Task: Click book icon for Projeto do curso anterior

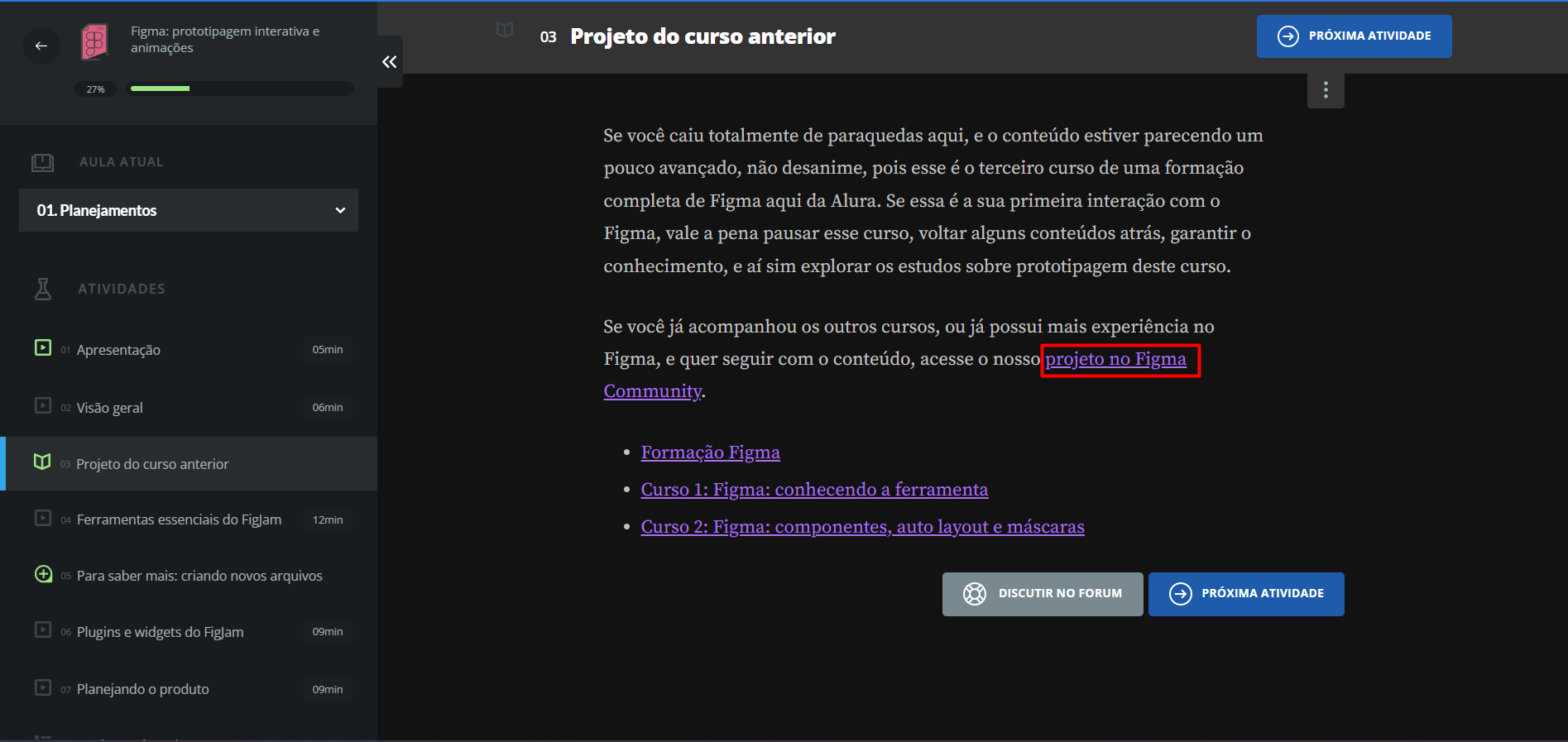Action: tap(42, 462)
